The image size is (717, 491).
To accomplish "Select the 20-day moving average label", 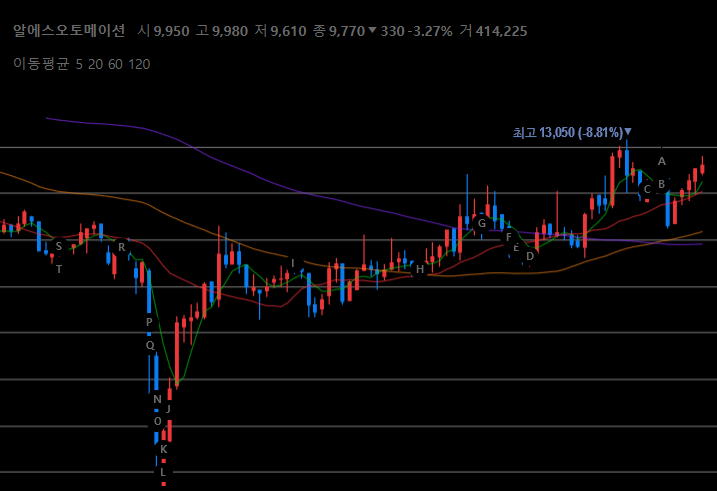I will coord(95,64).
